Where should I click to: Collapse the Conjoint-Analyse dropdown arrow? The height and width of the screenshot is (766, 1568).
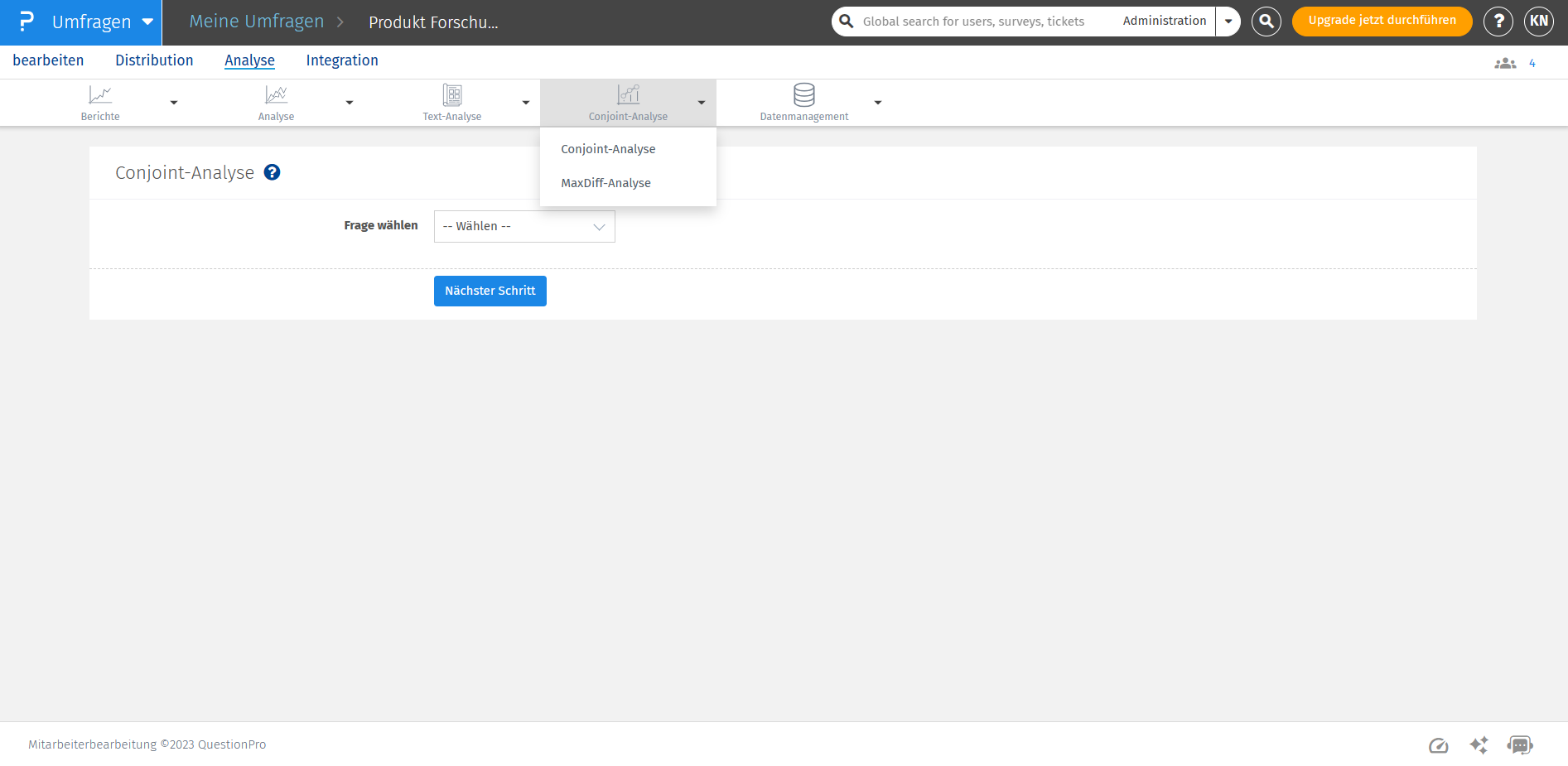pos(702,103)
